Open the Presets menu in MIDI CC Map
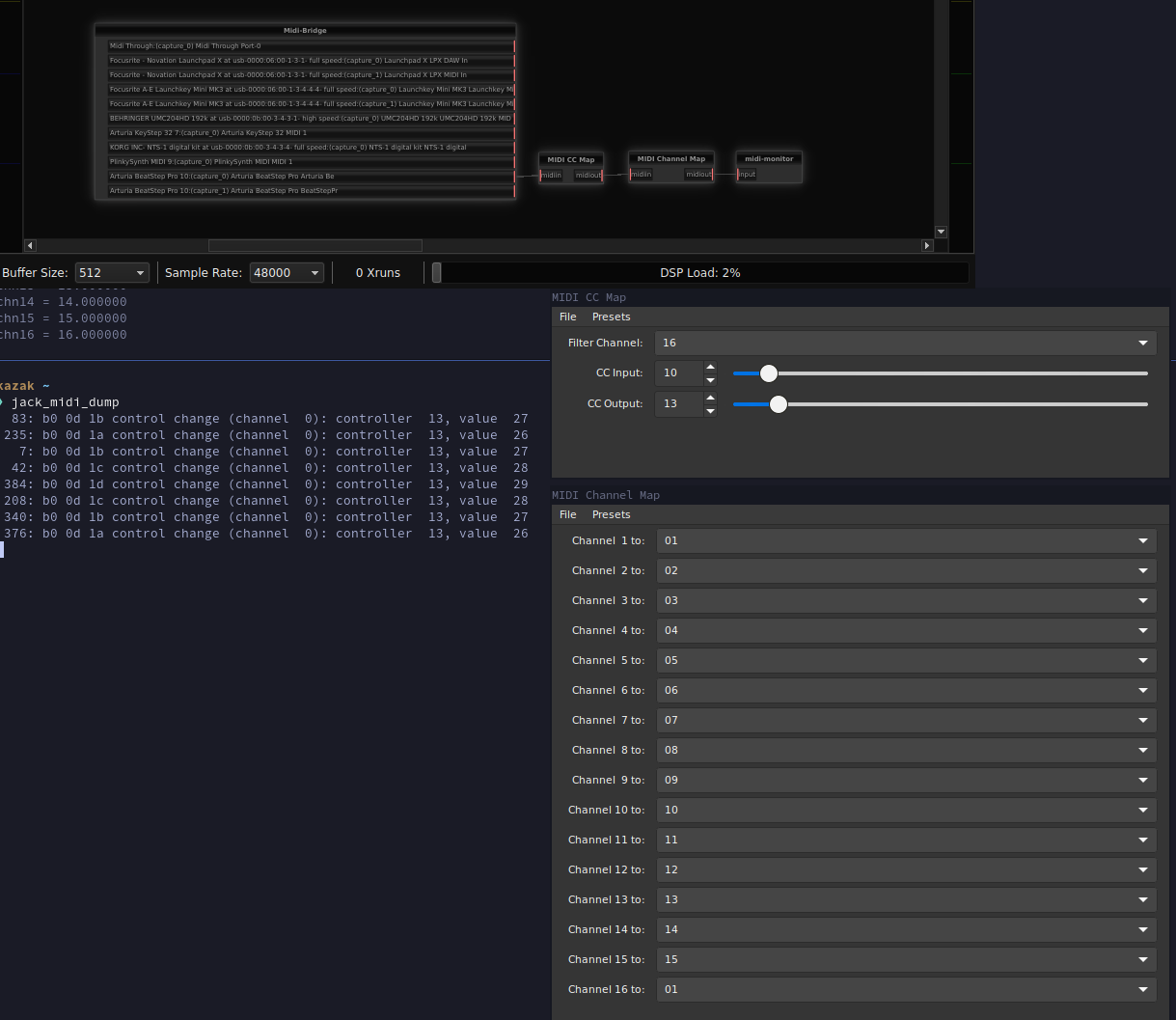This screenshot has width=1176, height=1020. coord(611,317)
